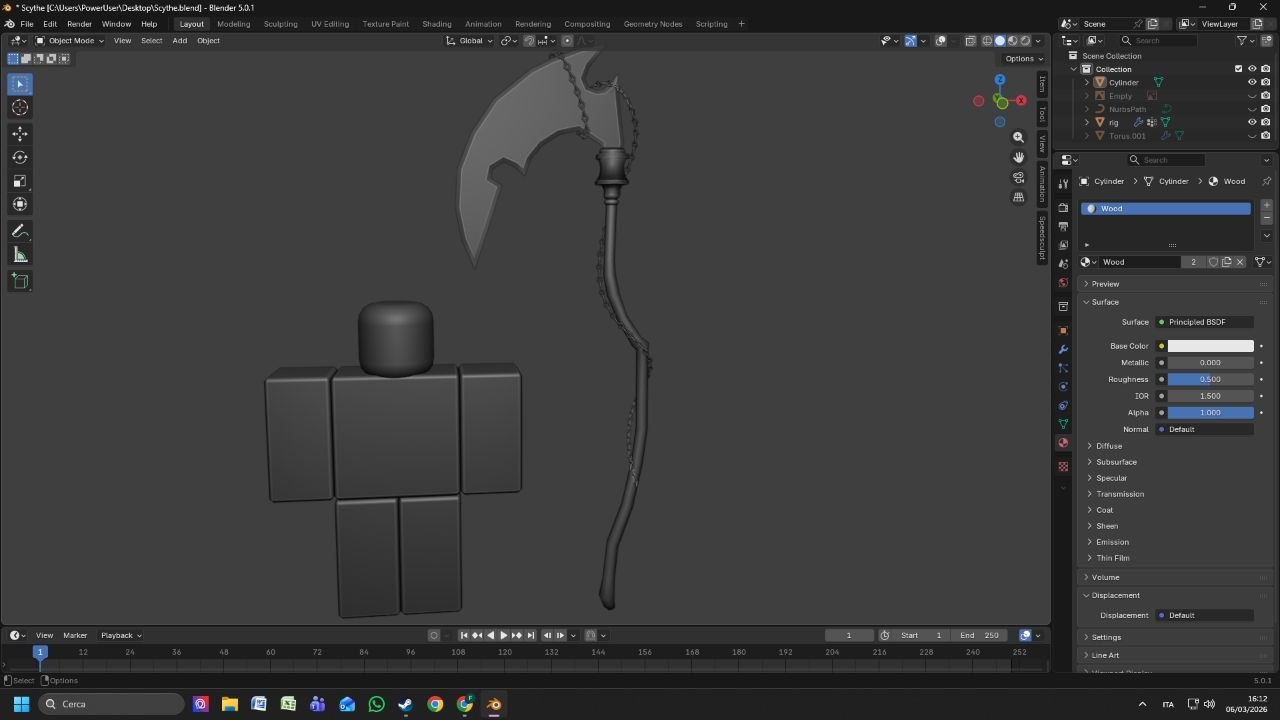Open the Rendering menu in the top bar

[533, 24]
